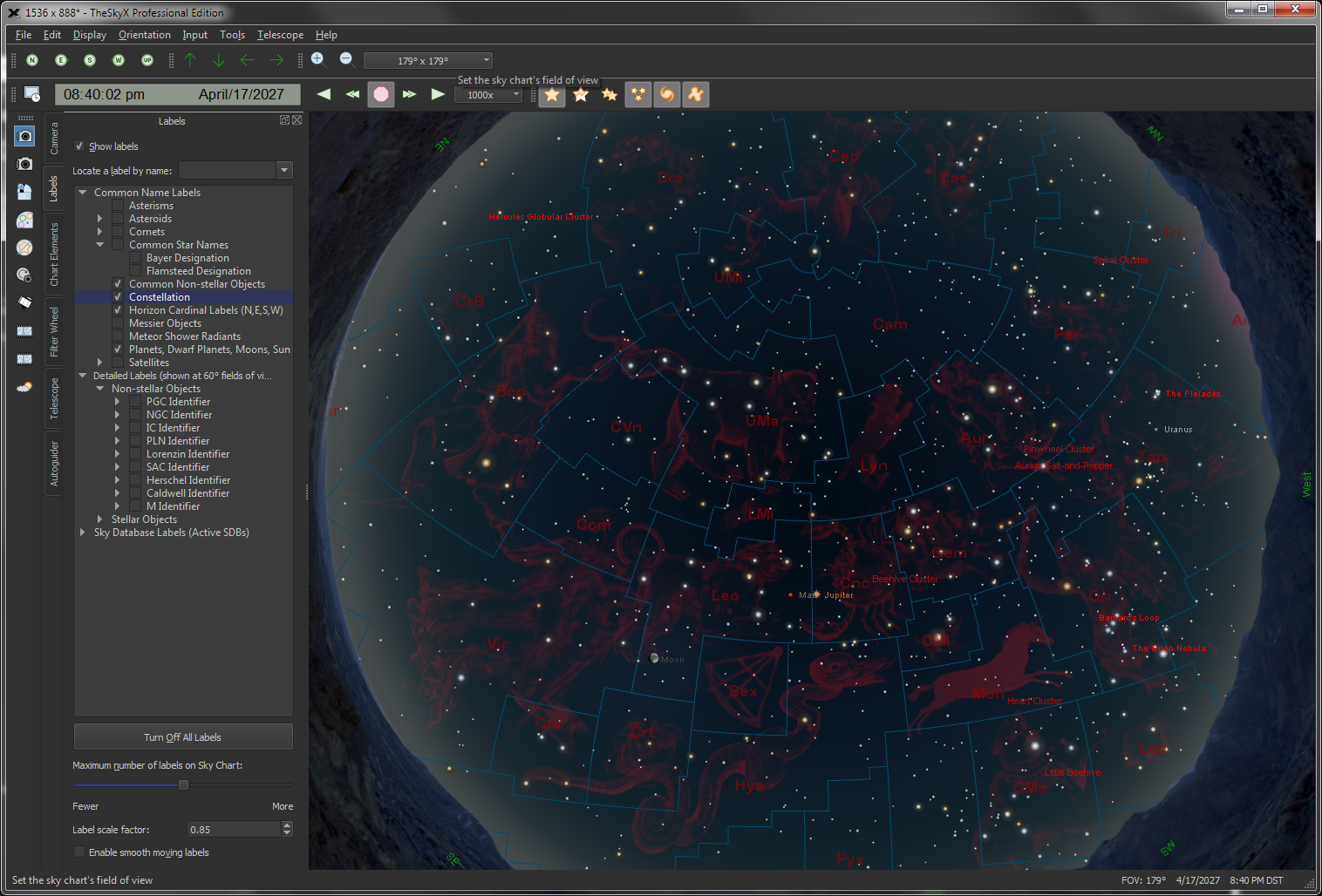Toggle the nebula display icon at toolbar end
The height and width of the screenshot is (896, 1322).
tap(696, 94)
